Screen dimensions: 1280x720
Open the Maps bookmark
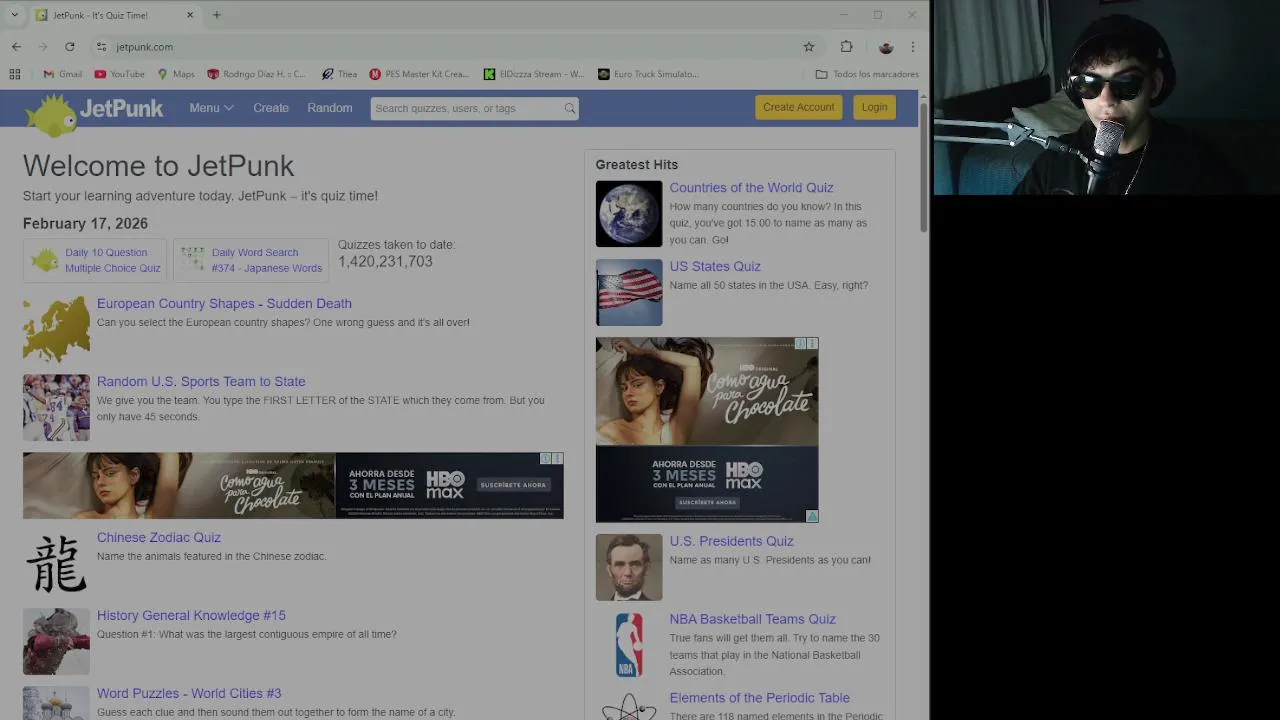(176, 74)
